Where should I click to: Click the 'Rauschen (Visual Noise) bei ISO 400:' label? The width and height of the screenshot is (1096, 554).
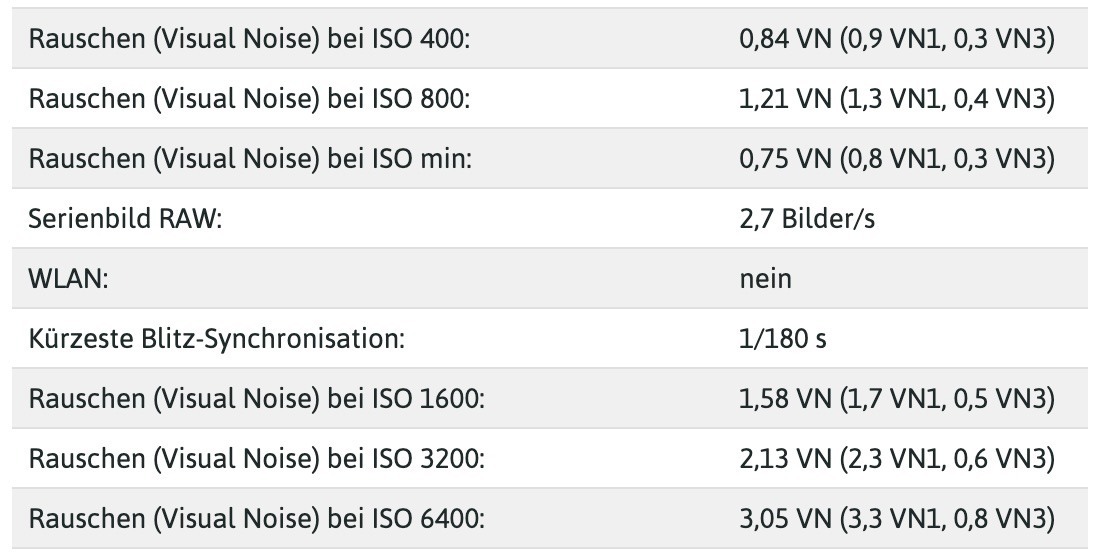tap(249, 39)
